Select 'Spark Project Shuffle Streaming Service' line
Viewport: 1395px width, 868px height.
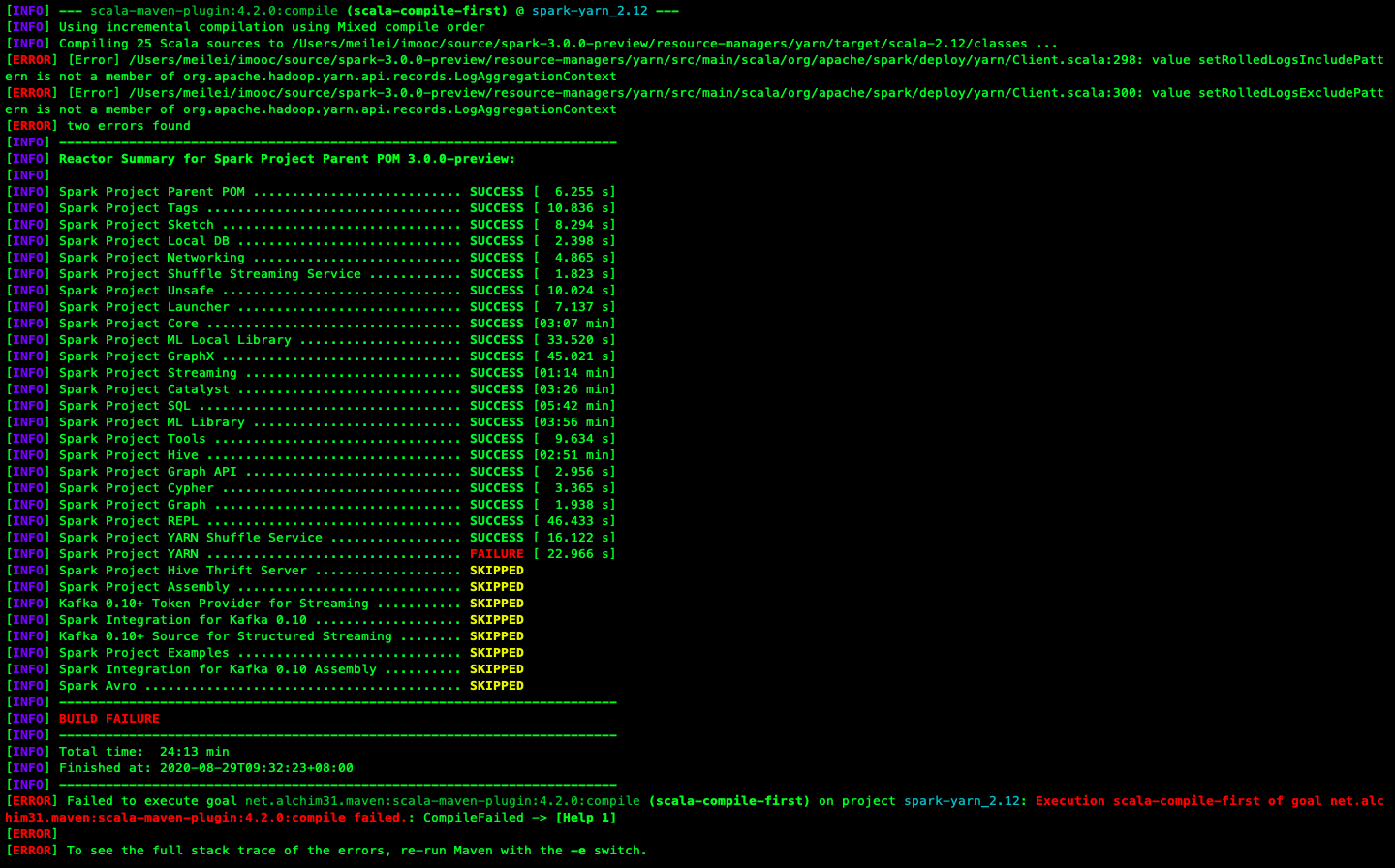[311, 274]
